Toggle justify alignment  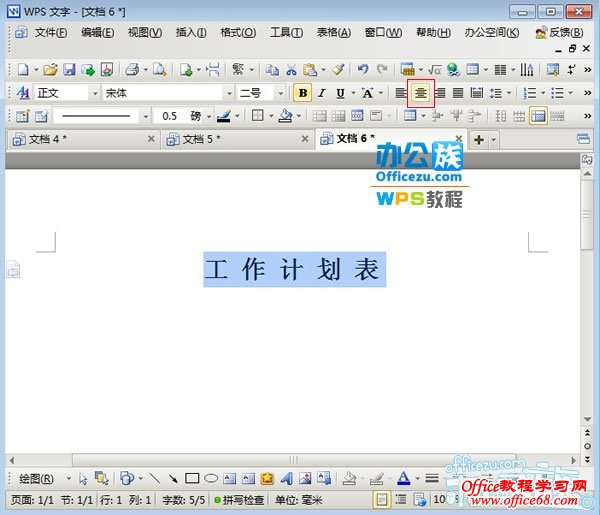(x=458, y=93)
